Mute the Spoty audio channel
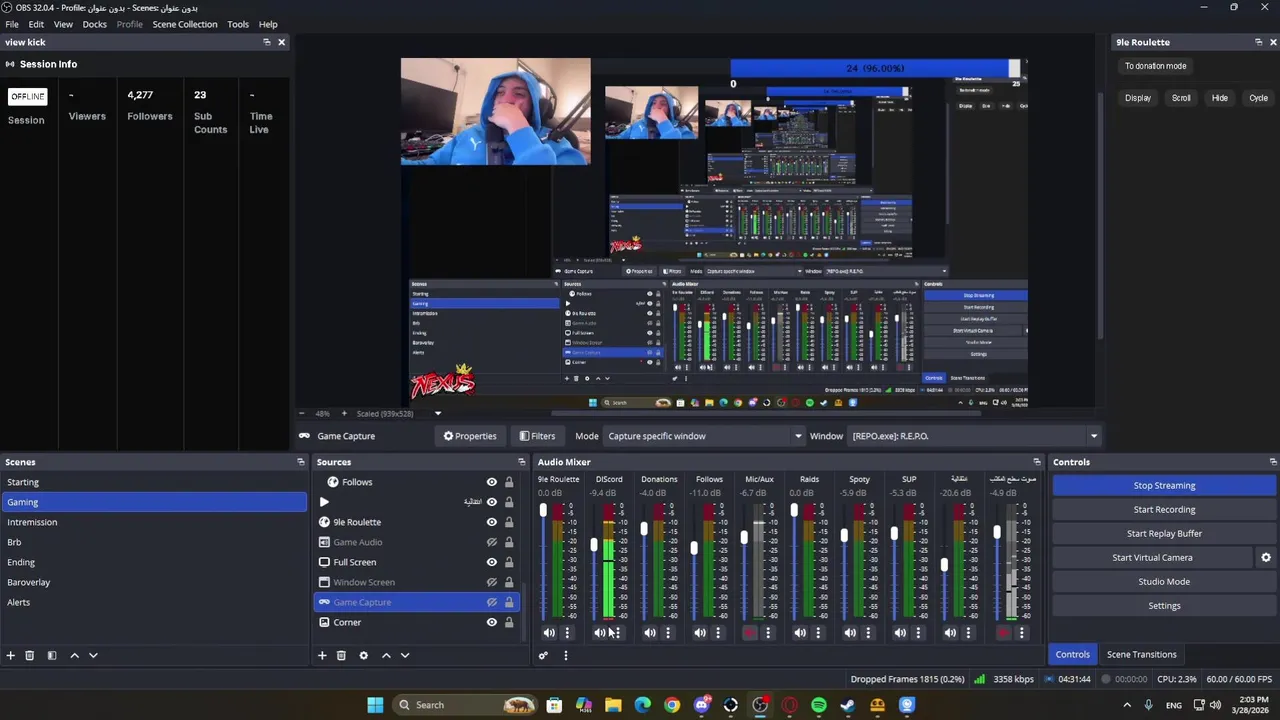The height and width of the screenshot is (720, 1280). [850, 632]
